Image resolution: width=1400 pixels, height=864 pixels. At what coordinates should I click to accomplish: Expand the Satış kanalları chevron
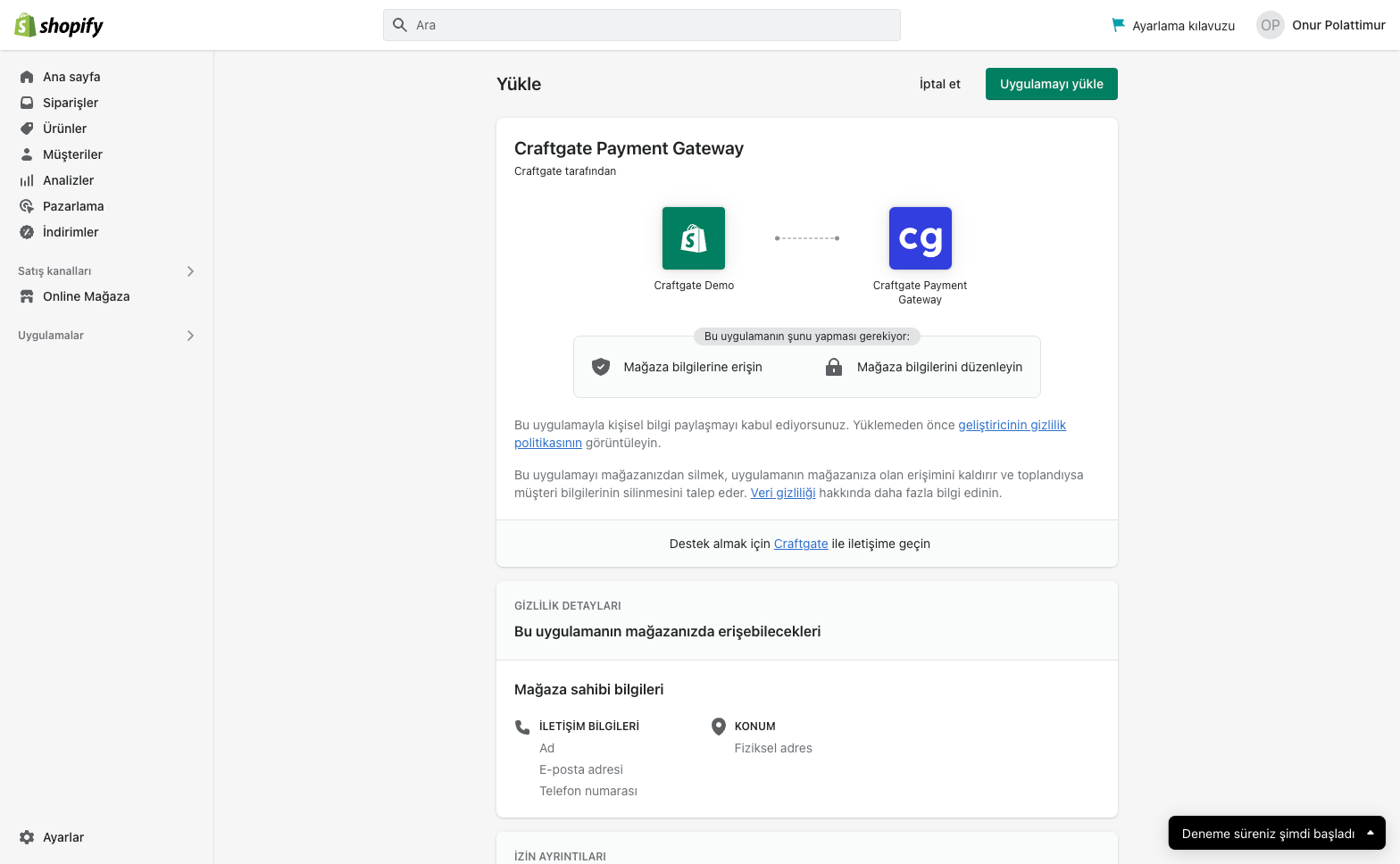coord(190,271)
